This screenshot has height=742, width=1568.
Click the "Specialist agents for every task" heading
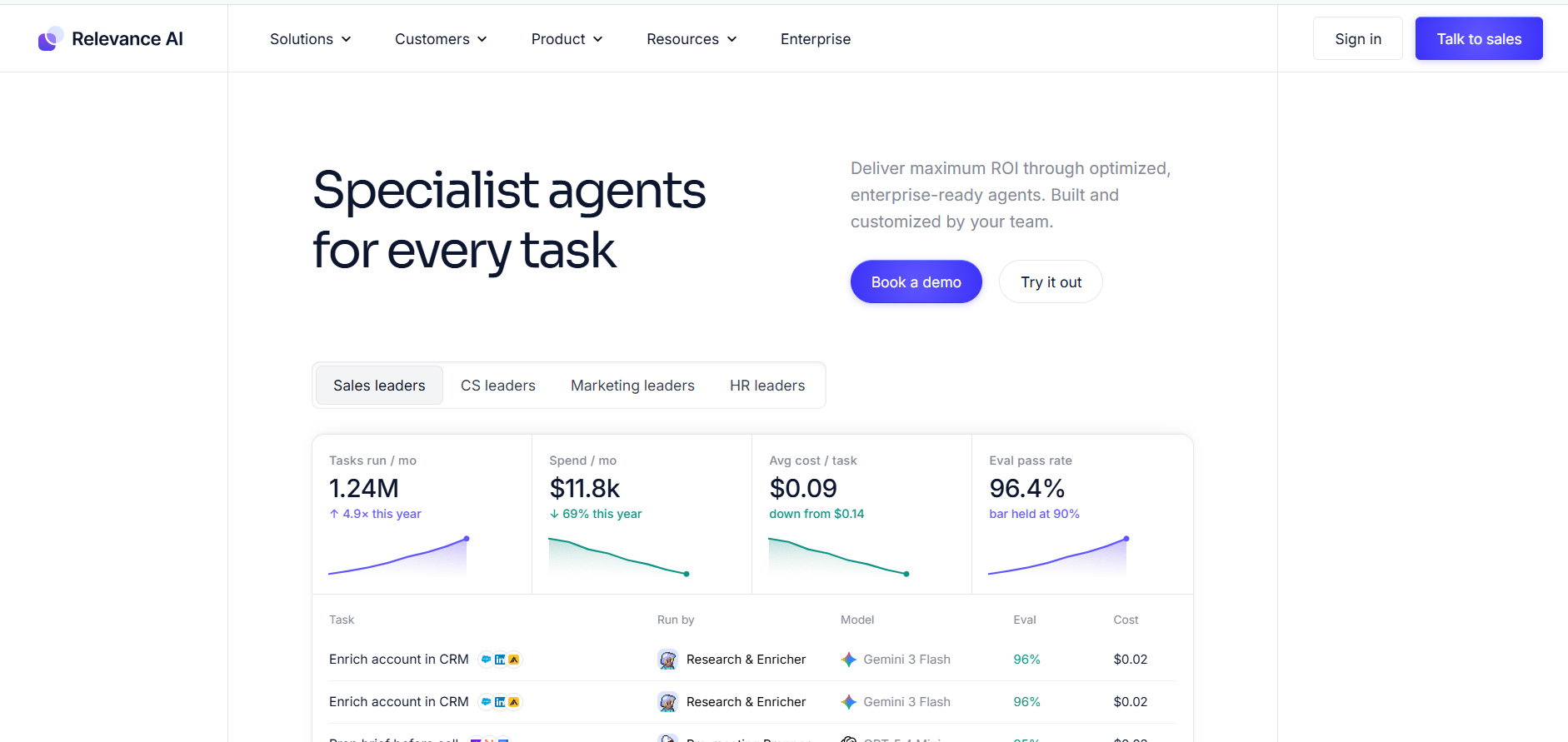[x=509, y=220]
